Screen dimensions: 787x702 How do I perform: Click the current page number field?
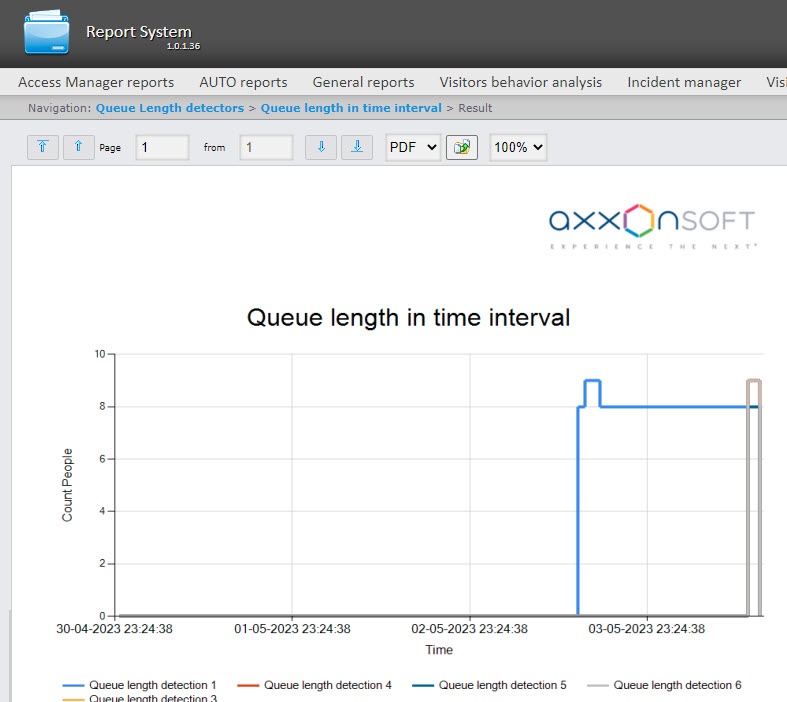[x=162, y=147]
